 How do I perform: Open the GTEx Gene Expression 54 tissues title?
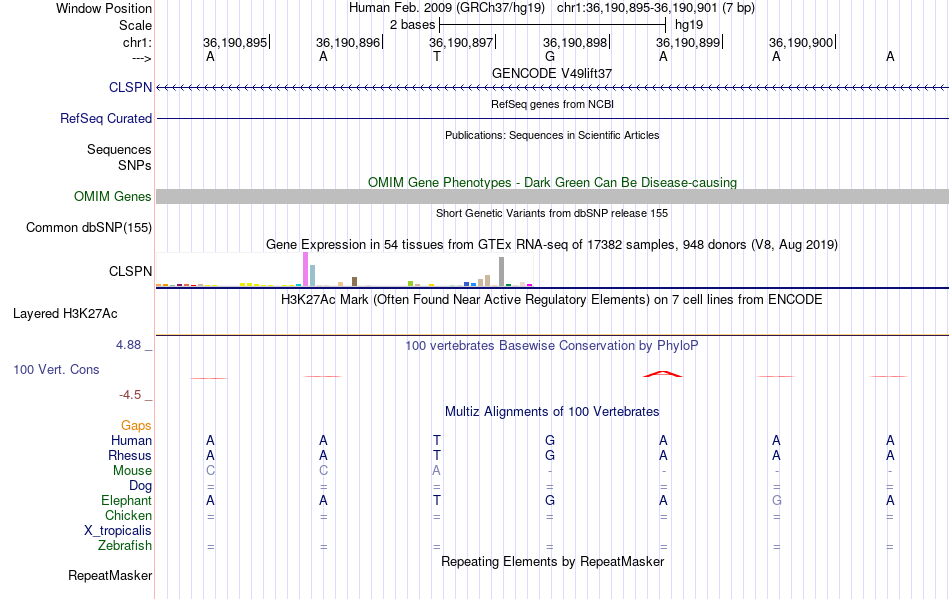coord(552,245)
